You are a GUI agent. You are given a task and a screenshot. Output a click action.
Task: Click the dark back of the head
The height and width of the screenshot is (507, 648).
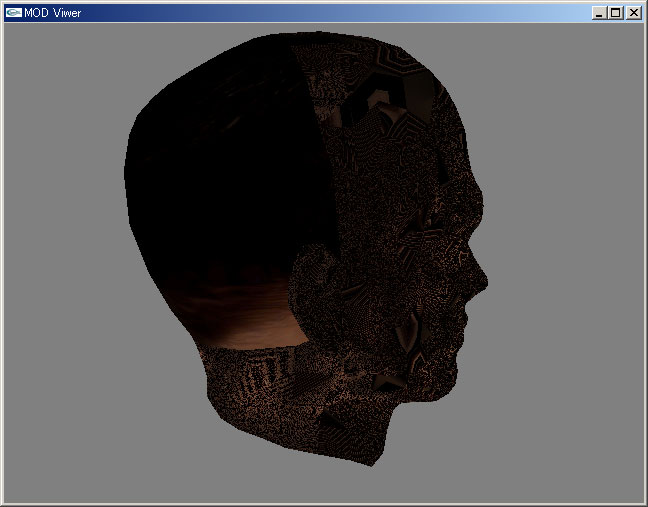(x=210, y=180)
